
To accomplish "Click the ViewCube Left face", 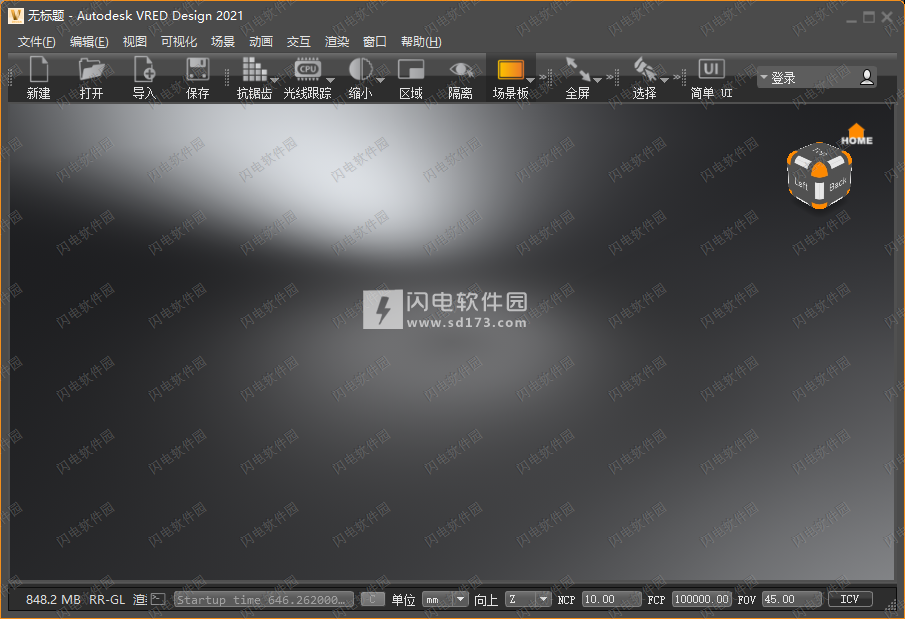I will point(801,184).
